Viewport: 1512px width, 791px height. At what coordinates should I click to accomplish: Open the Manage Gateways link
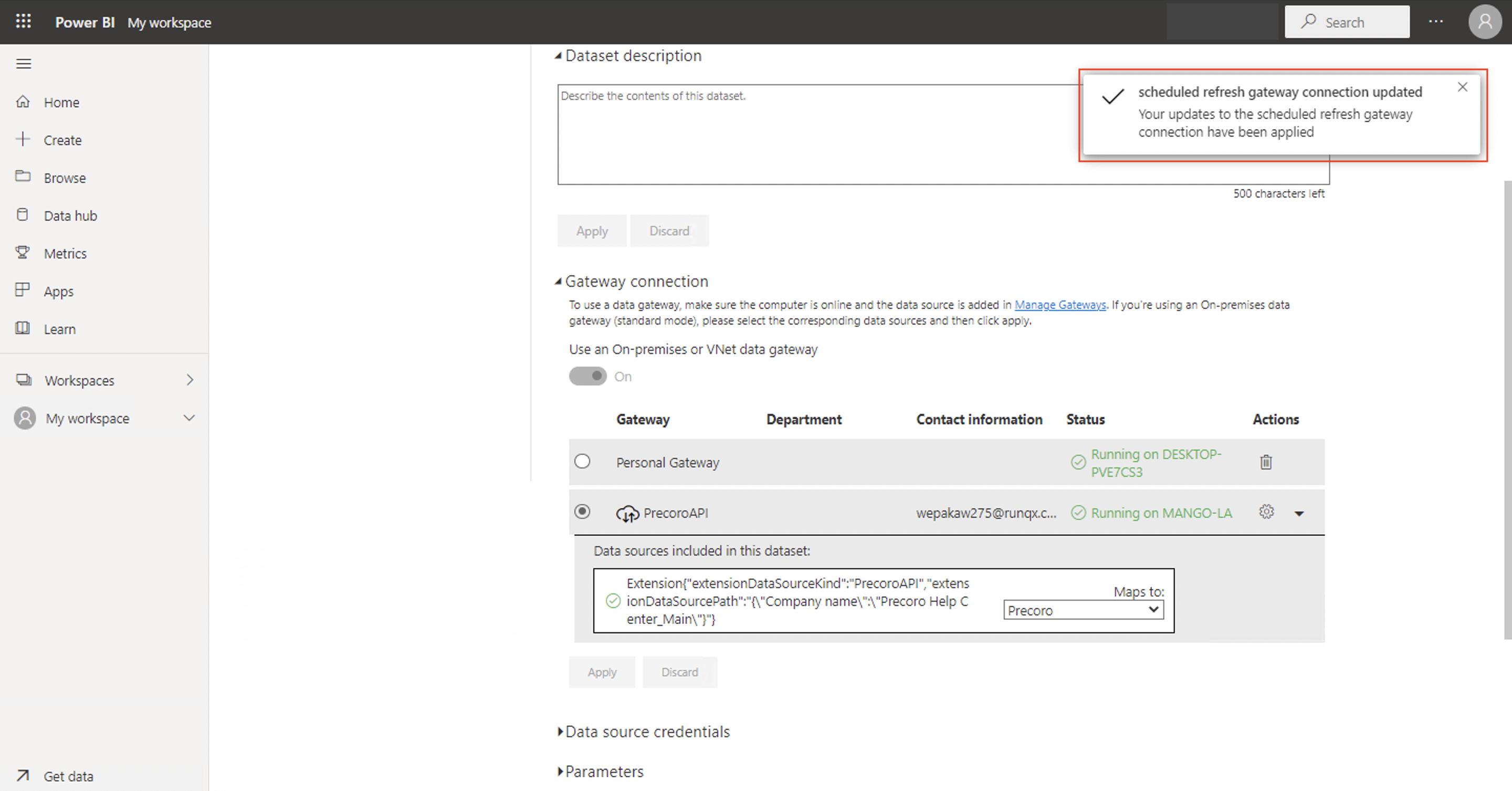point(1059,305)
